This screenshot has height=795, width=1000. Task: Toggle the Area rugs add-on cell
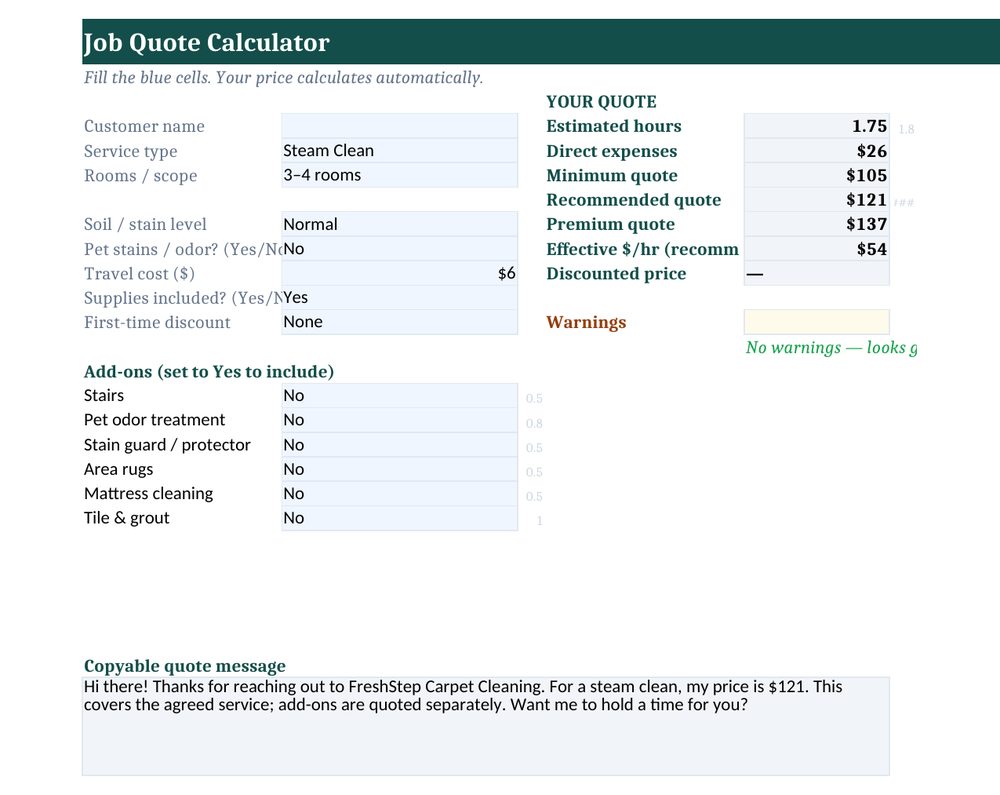[399, 469]
